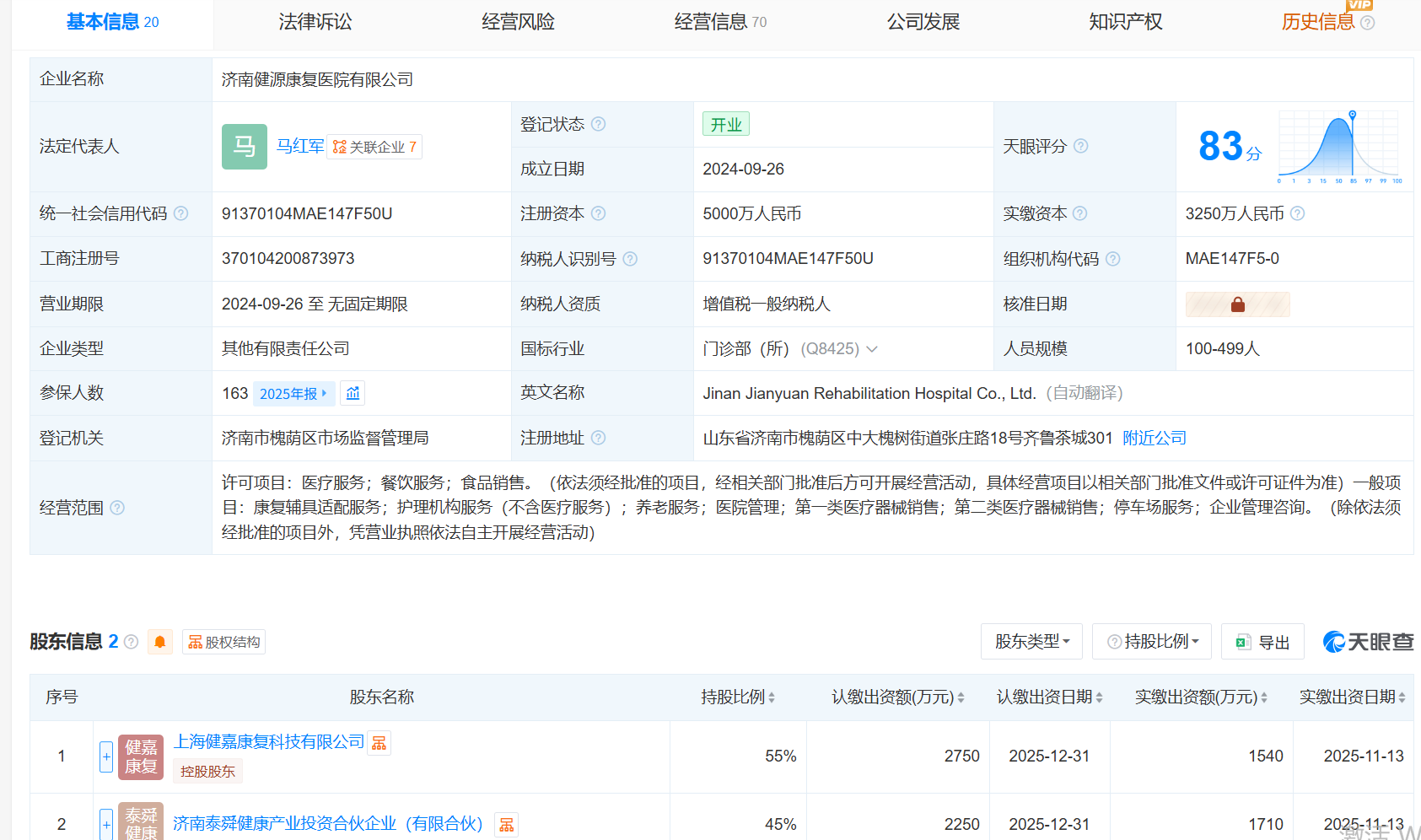Click the help icon beside the 实缴资本 label

point(1079,213)
